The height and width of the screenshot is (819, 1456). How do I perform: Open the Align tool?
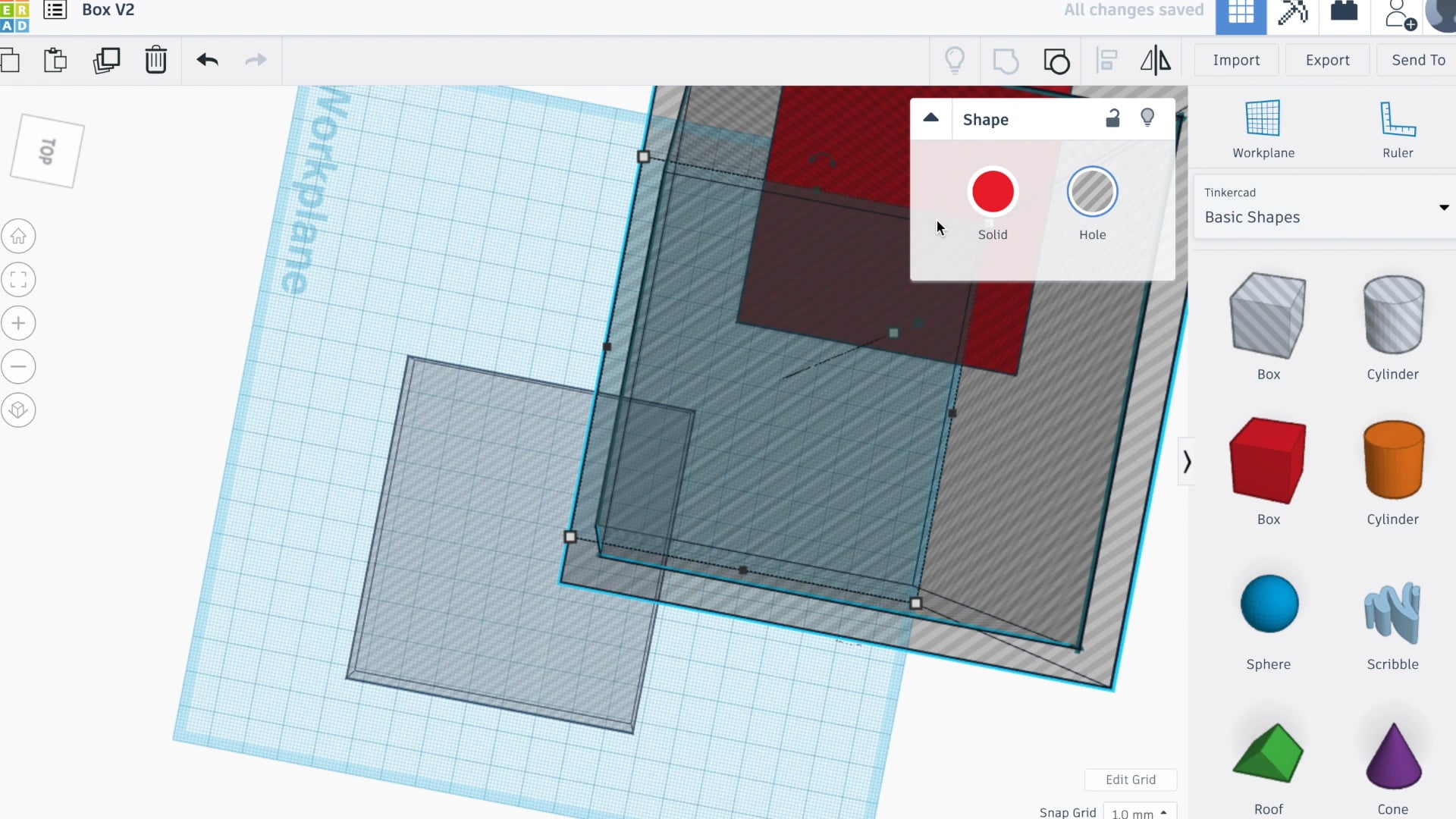point(1107,60)
